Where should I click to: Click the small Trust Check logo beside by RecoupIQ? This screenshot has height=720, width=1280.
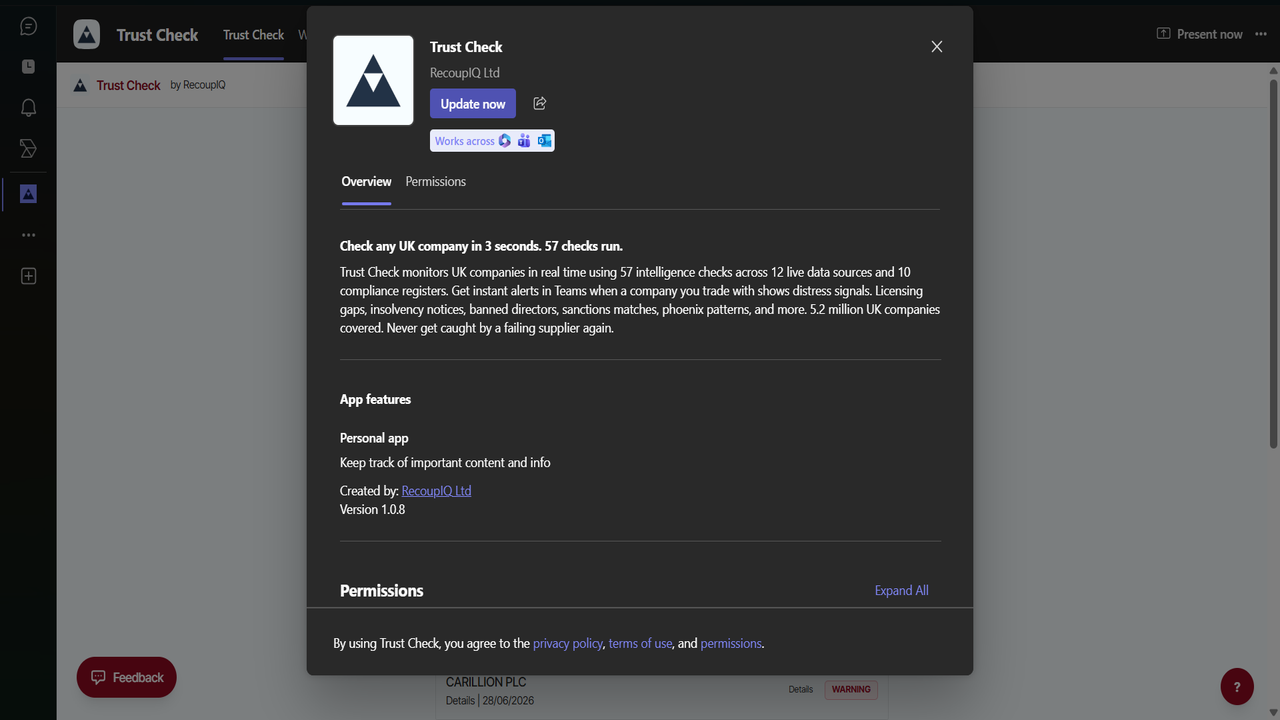pyautogui.click(x=80, y=85)
